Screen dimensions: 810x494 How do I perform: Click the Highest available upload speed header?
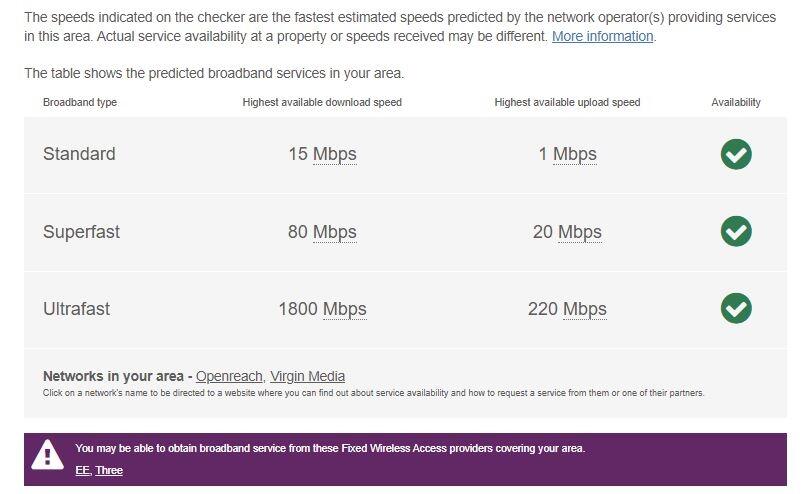(567, 102)
